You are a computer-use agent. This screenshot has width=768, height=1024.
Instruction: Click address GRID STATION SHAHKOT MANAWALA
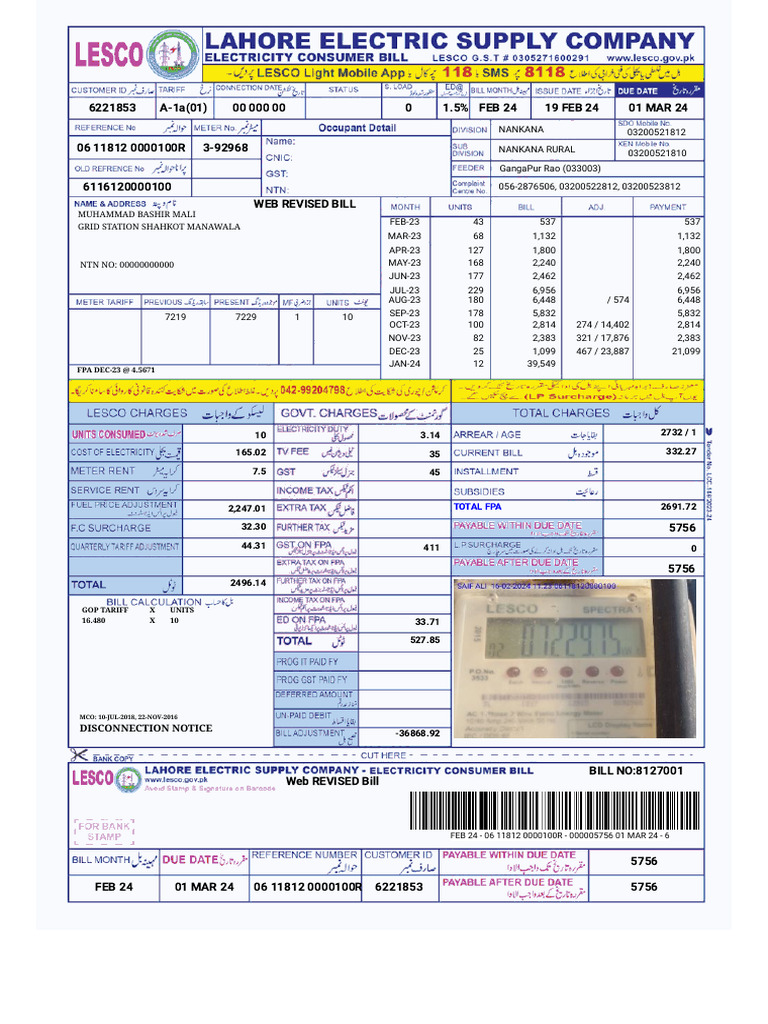(x=159, y=227)
